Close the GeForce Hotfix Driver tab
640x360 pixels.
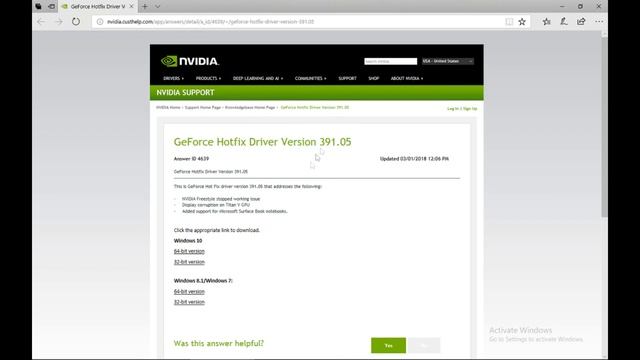click(x=131, y=7)
